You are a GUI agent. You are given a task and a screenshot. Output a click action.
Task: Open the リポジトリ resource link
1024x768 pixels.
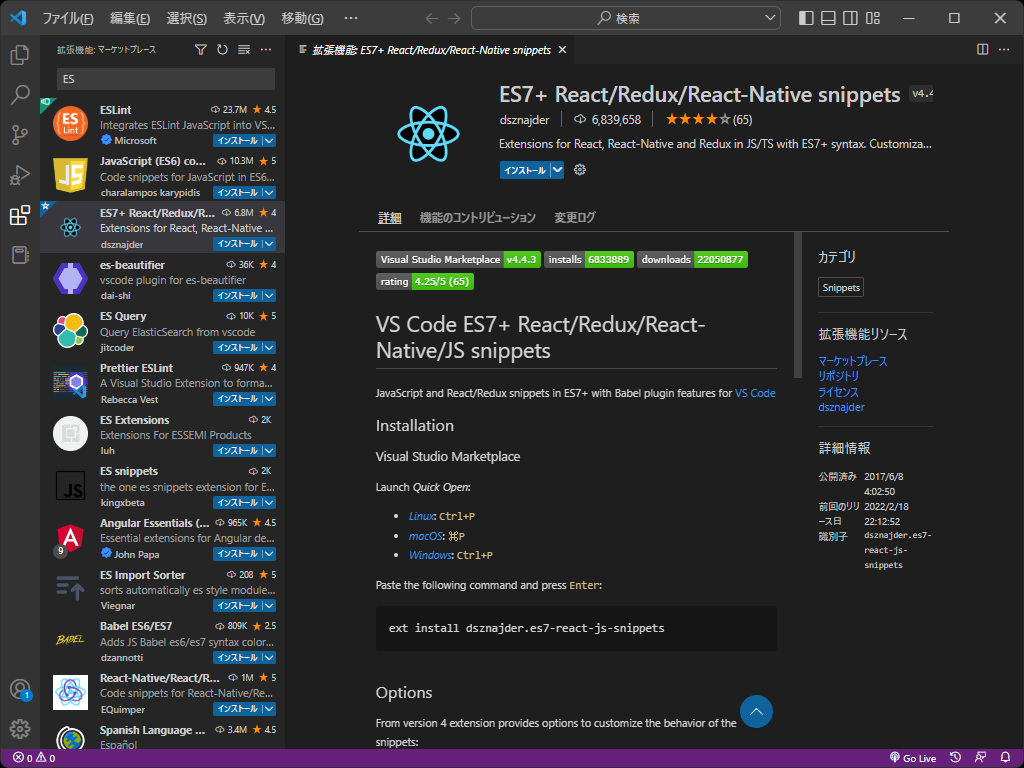(839, 376)
